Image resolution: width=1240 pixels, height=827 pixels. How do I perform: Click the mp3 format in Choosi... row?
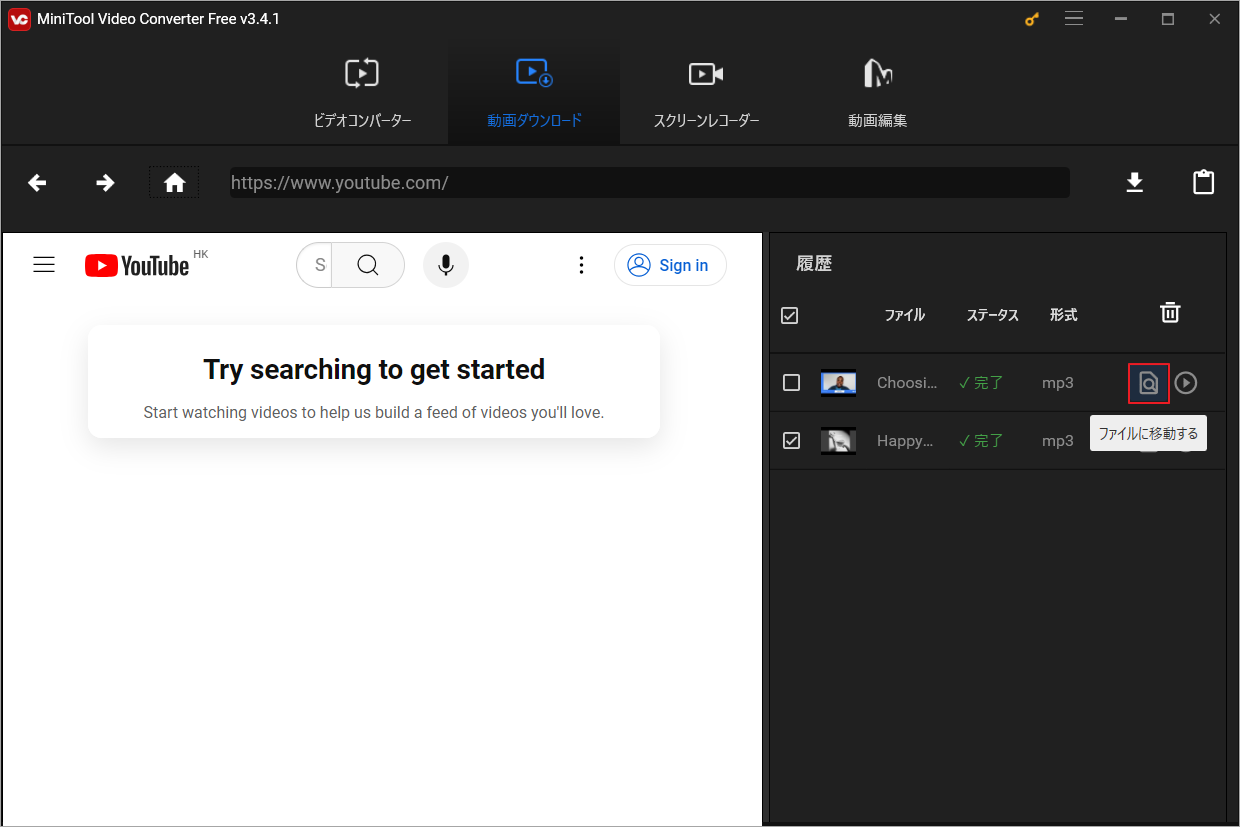click(x=1057, y=382)
